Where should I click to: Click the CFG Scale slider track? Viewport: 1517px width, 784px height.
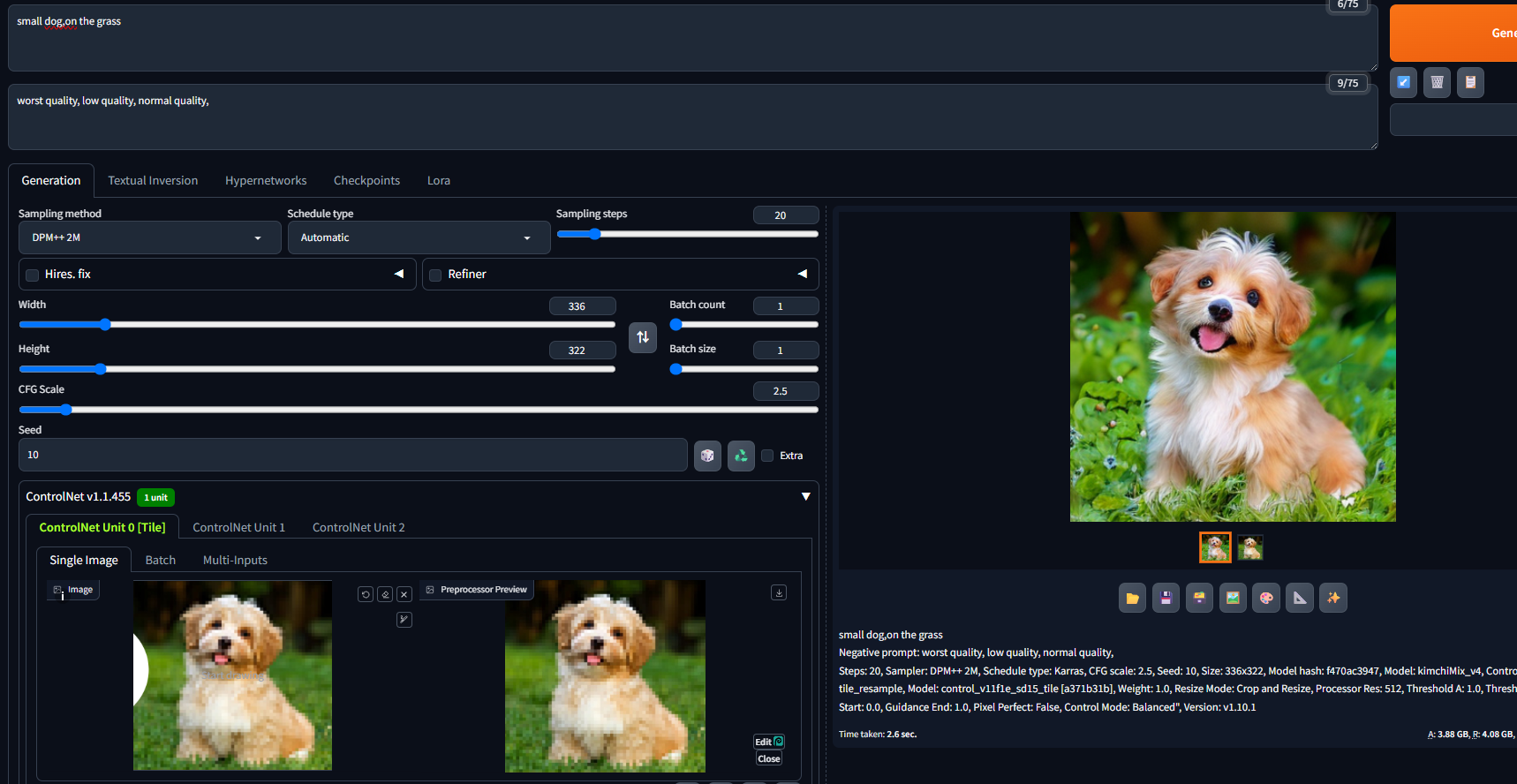click(x=419, y=410)
